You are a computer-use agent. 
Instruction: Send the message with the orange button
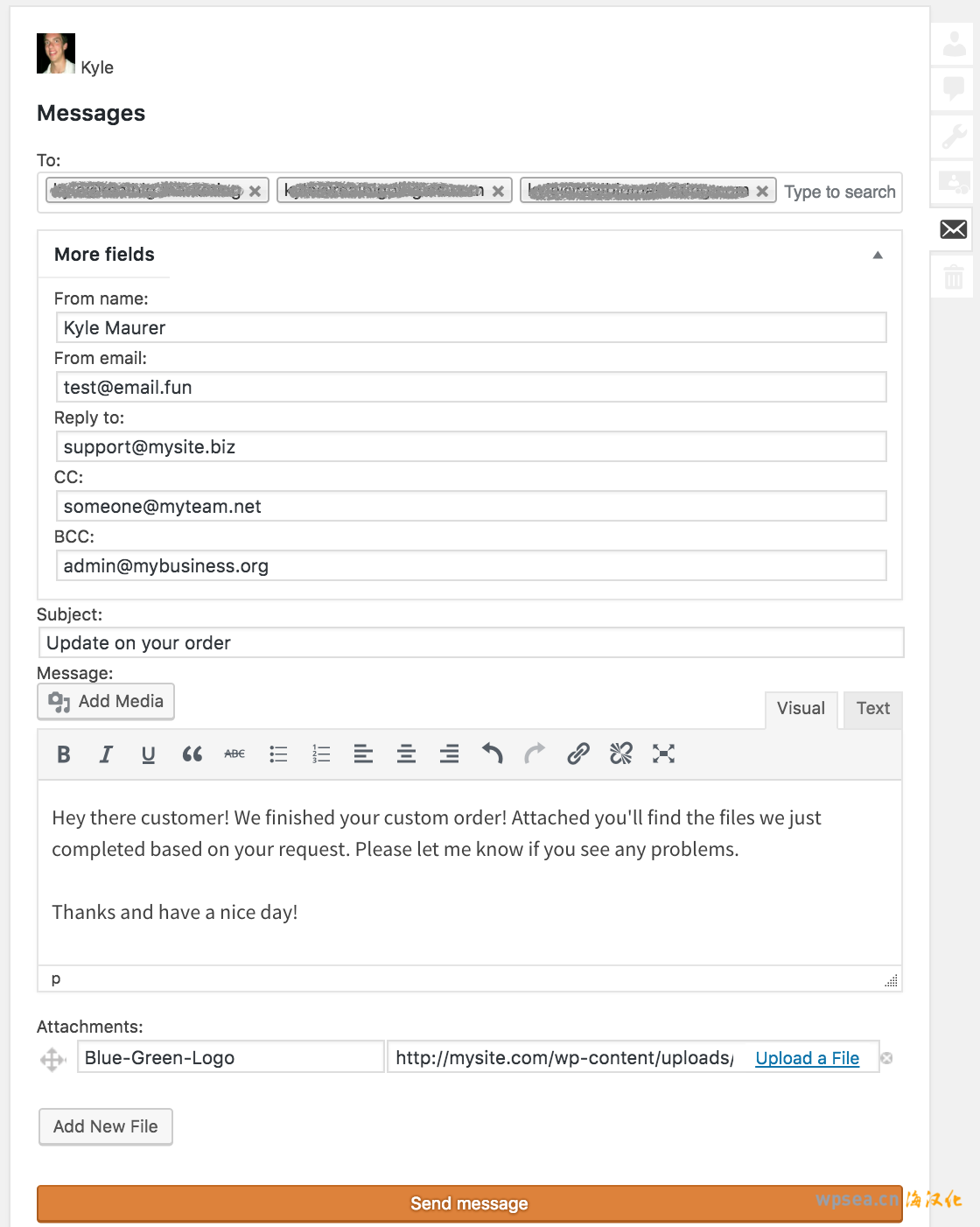[469, 1204]
